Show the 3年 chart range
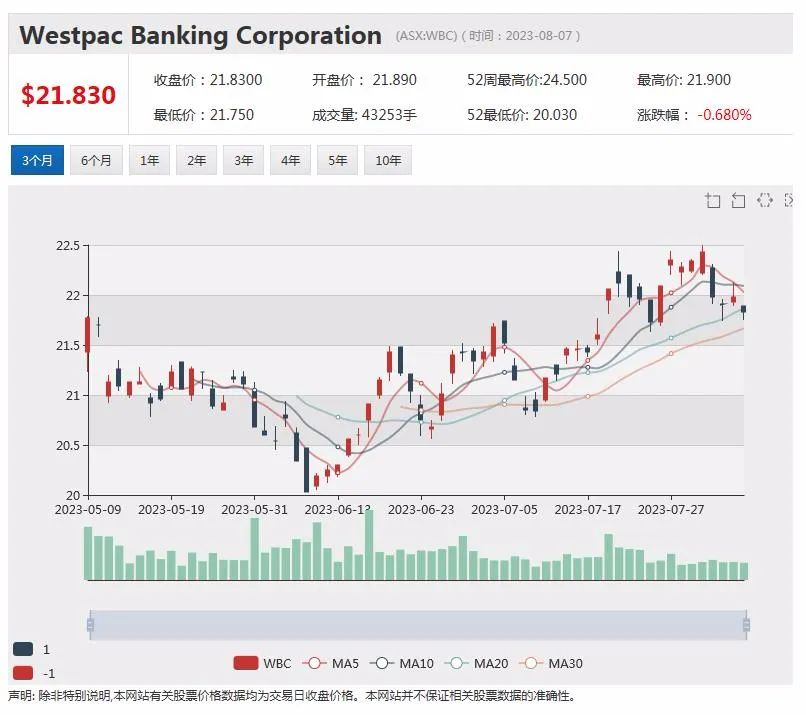This screenshot has width=806, height=715. coord(244,160)
